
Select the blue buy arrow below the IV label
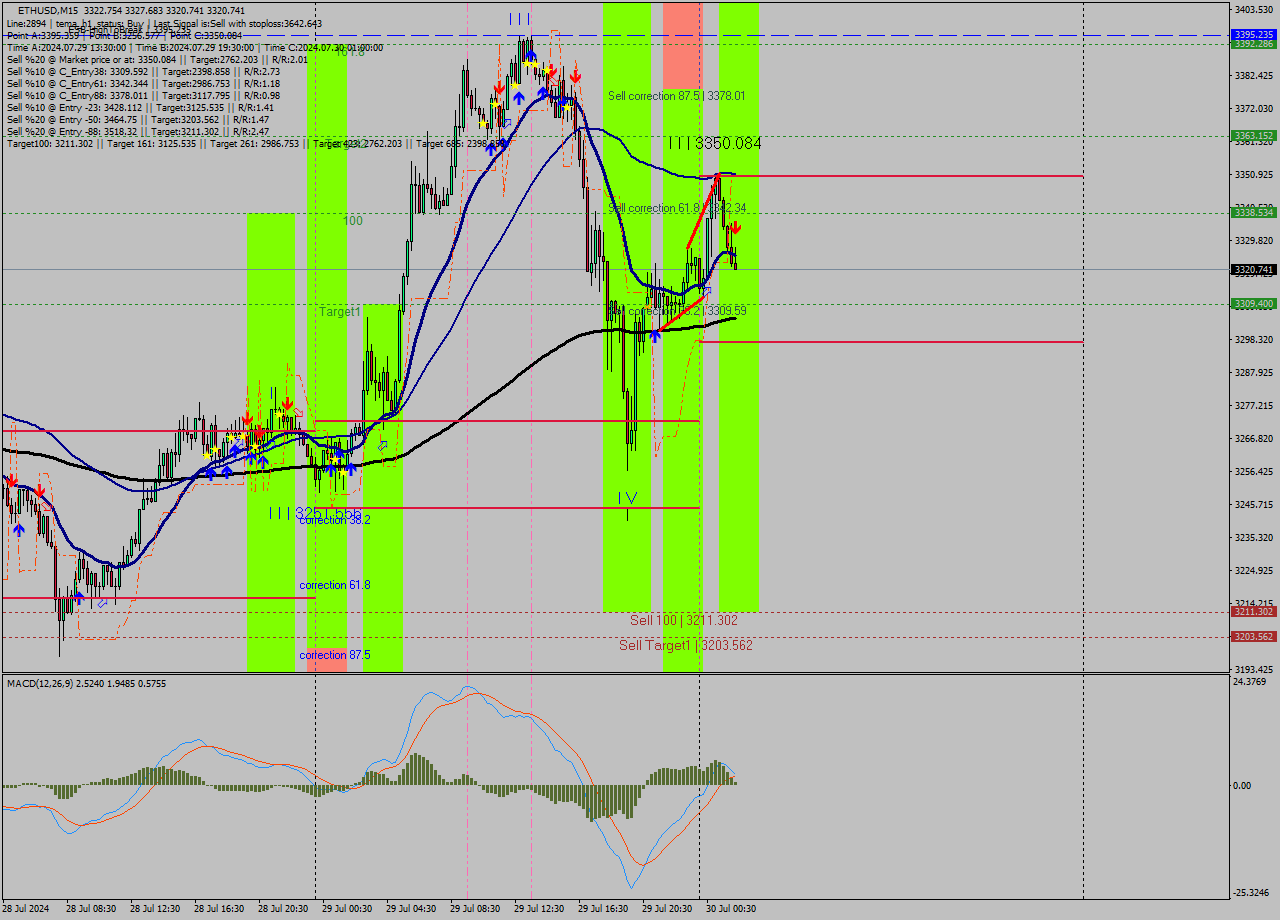(655, 337)
